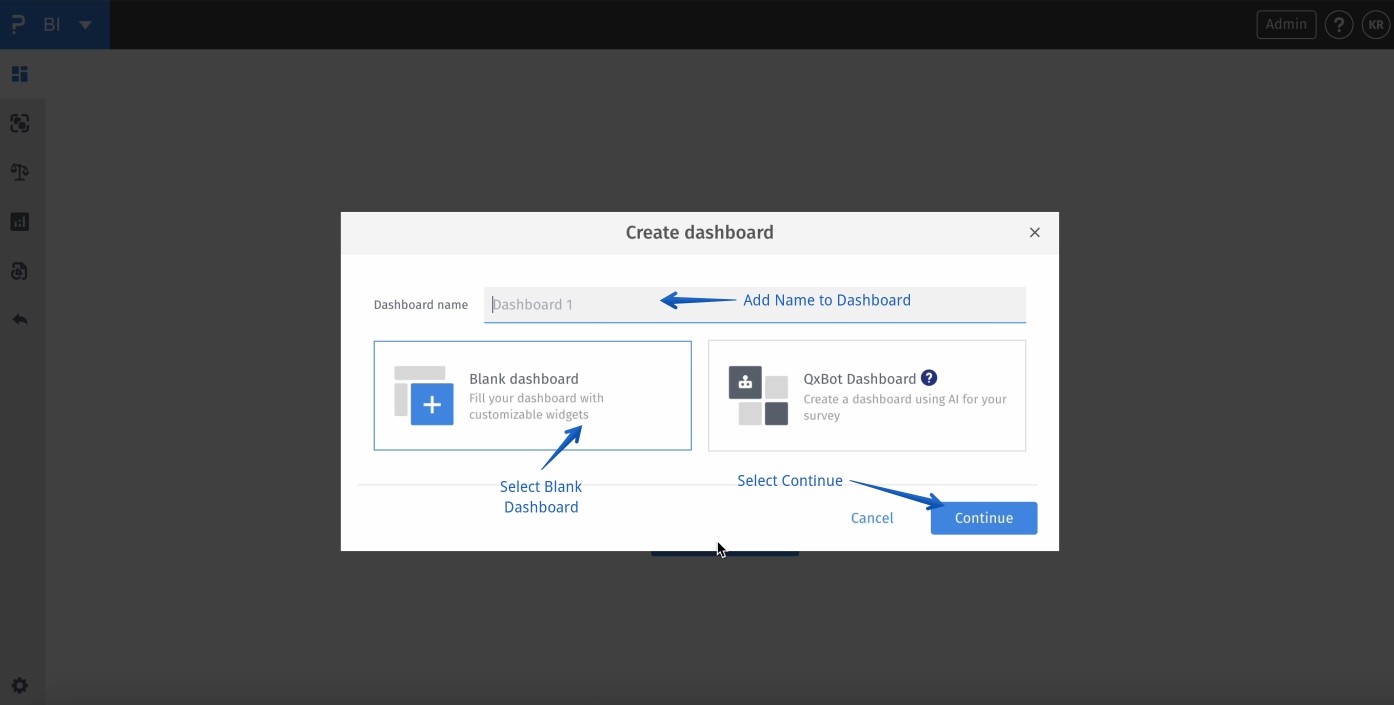This screenshot has width=1394, height=705.
Task: Click the Admin button
Action: (x=1286, y=24)
